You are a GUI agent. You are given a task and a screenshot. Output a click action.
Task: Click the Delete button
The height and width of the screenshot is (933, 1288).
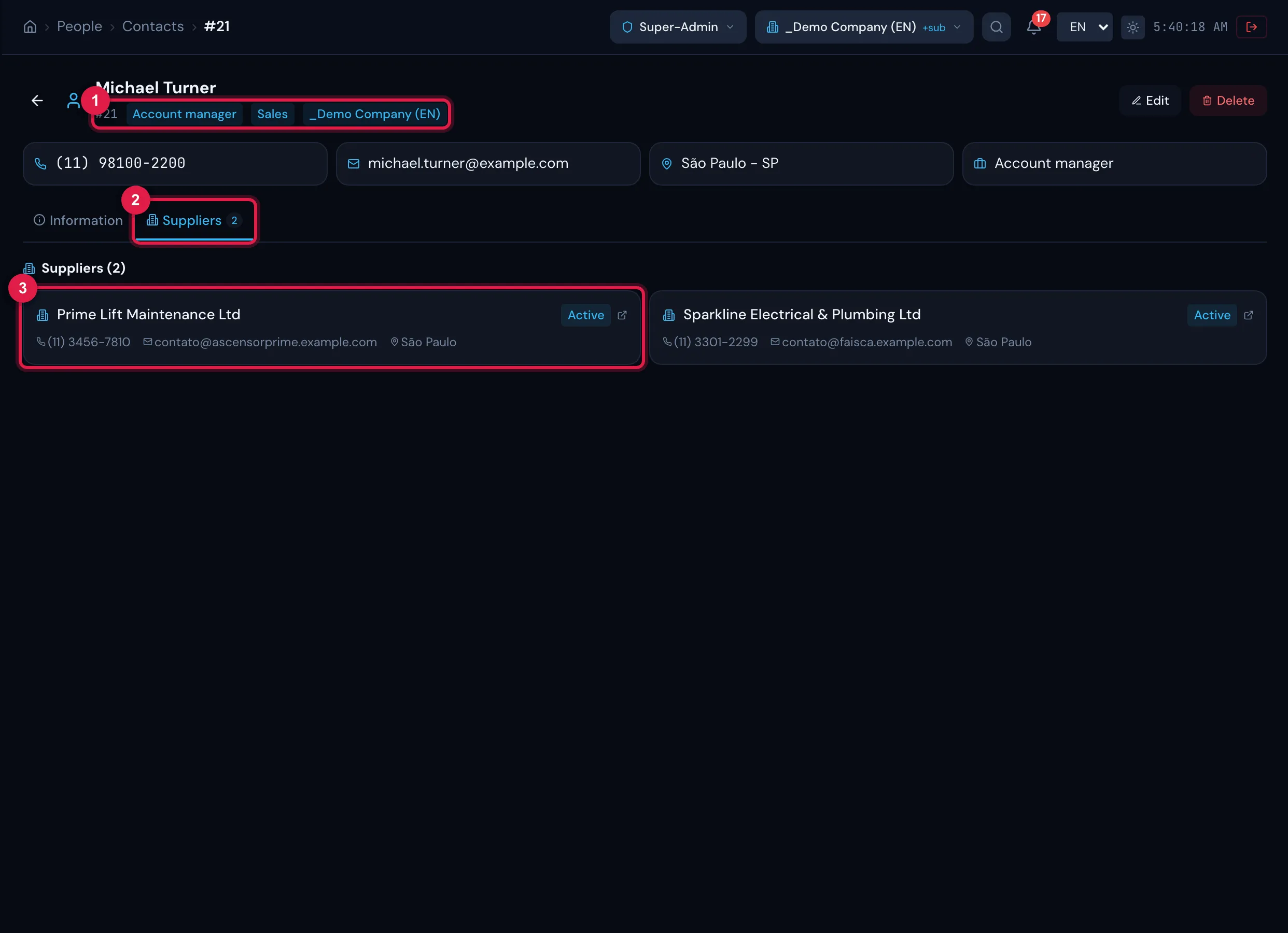coord(1228,101)
